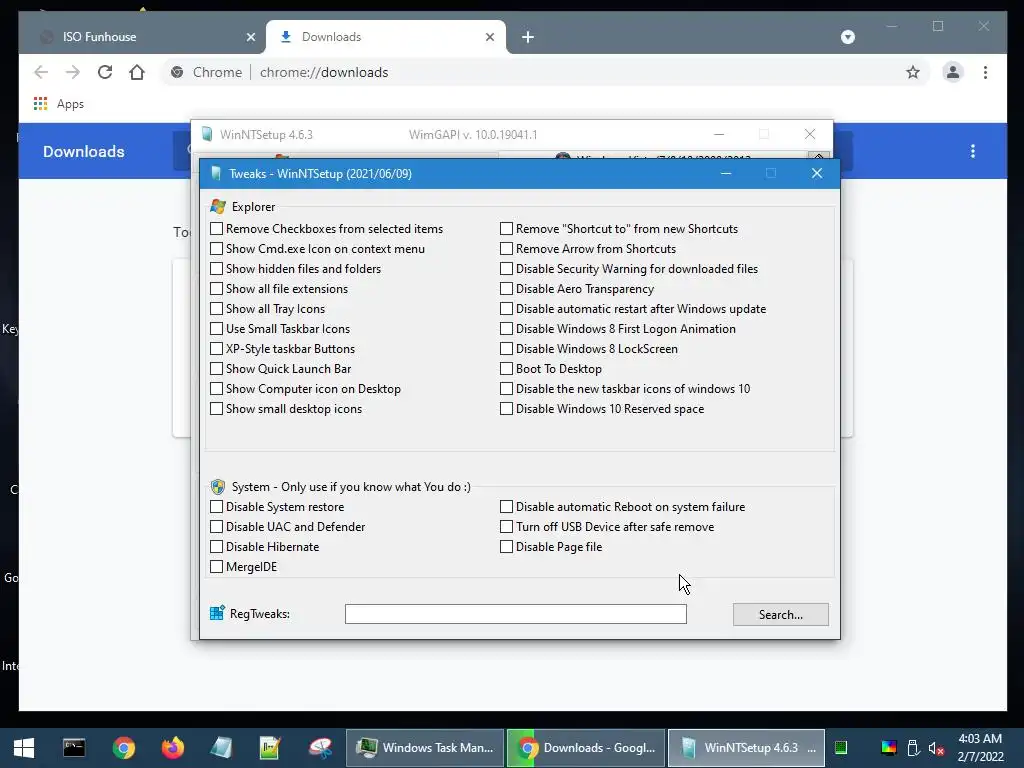
Task: Enable Show all file extensions
Action: [279, 289]
